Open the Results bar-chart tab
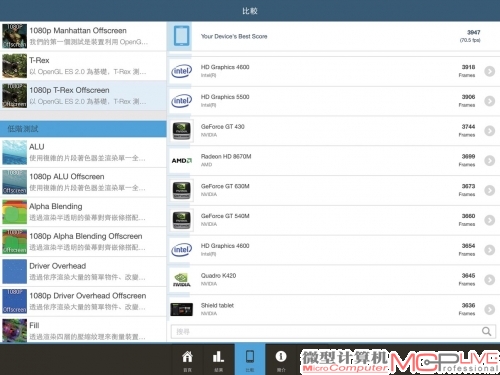The width and height of the screenshot is (500, 375). (218, 357)
